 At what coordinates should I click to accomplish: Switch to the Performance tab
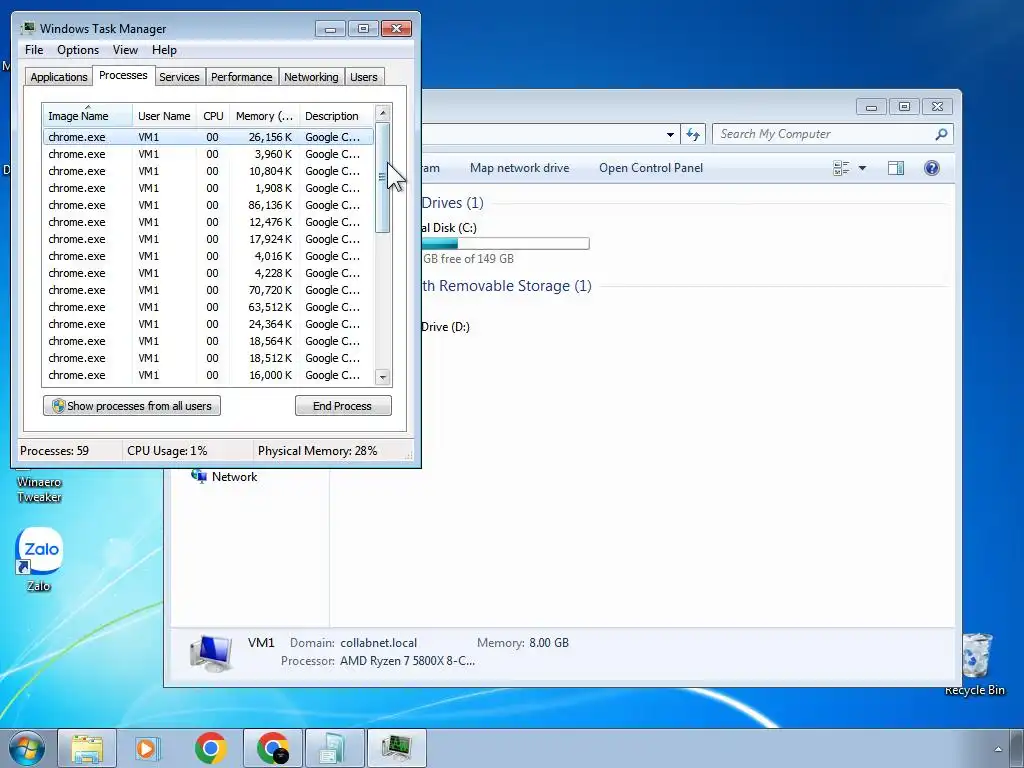click(242, 77)
